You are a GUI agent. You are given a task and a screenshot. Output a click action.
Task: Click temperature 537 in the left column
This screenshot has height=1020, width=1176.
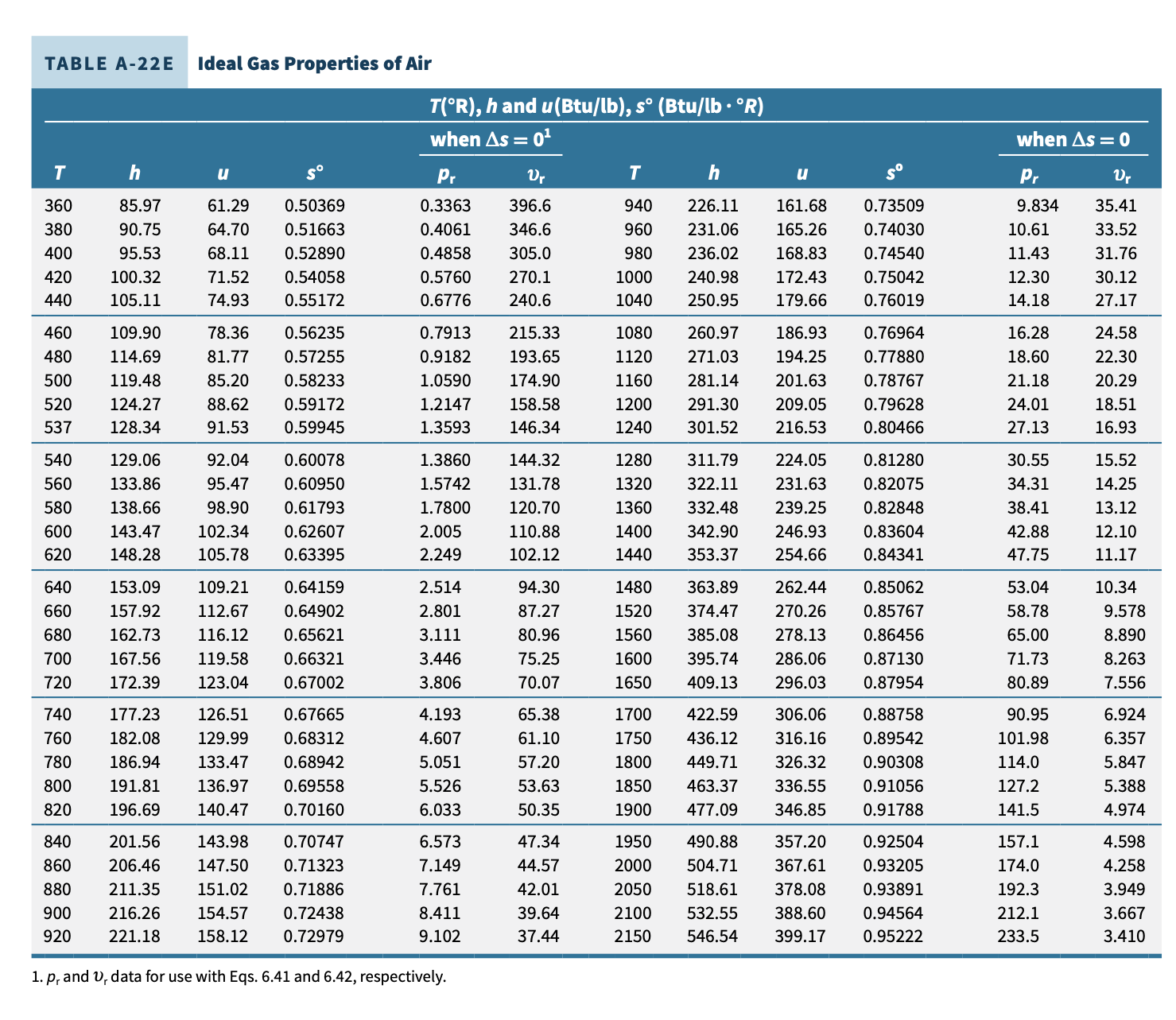click(58, 428)
